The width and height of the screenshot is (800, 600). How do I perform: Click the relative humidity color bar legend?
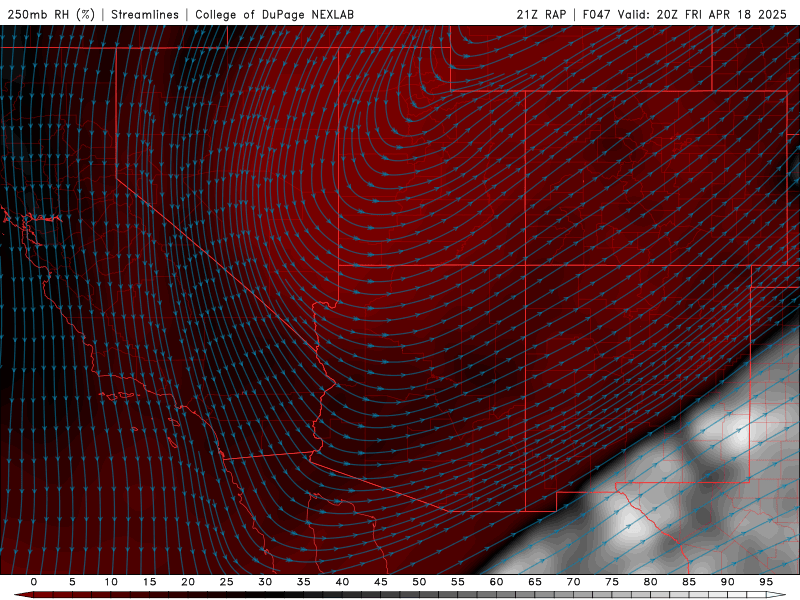coord(400,595)
